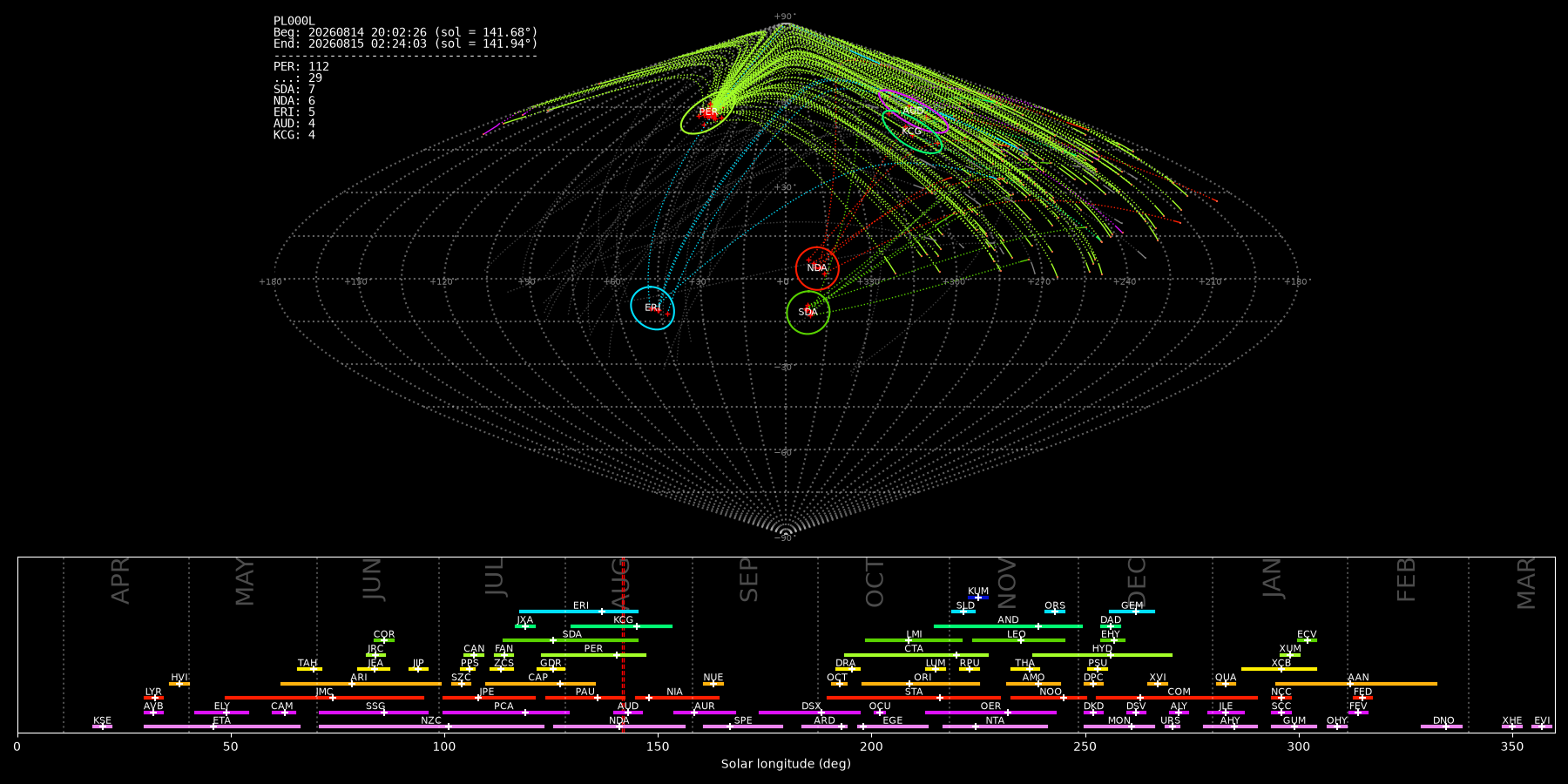This screenshot has height=784, width=1568.
Task: Click the LEO shower bar in timeline
Action: [1018, 640]
